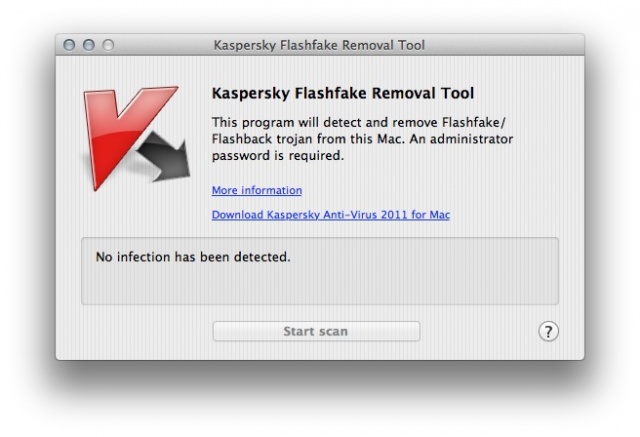Start scan for the Flashfake trojan

coord(316,331)
